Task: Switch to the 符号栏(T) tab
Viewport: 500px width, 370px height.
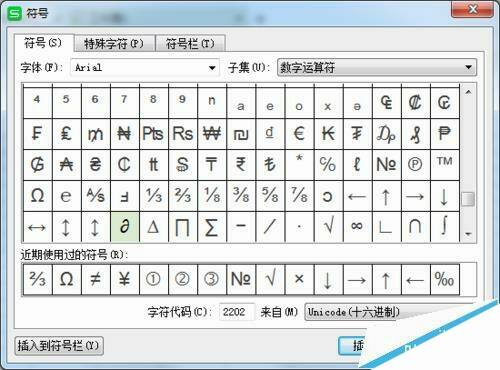Action: 190,44
